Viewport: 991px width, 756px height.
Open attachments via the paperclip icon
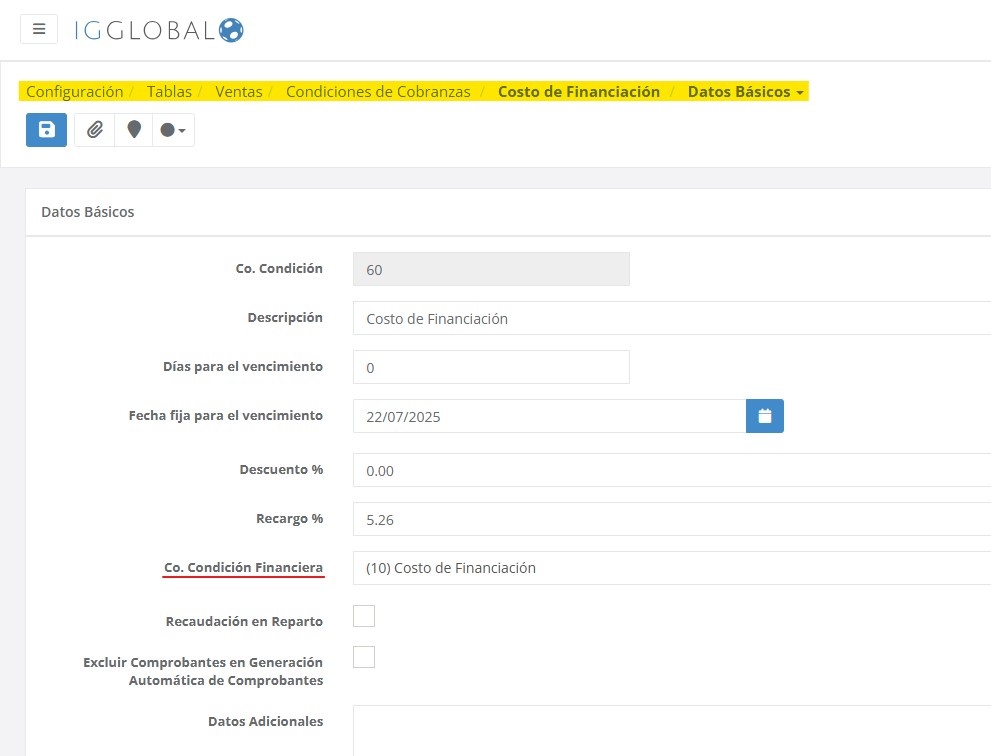[95, 130]
